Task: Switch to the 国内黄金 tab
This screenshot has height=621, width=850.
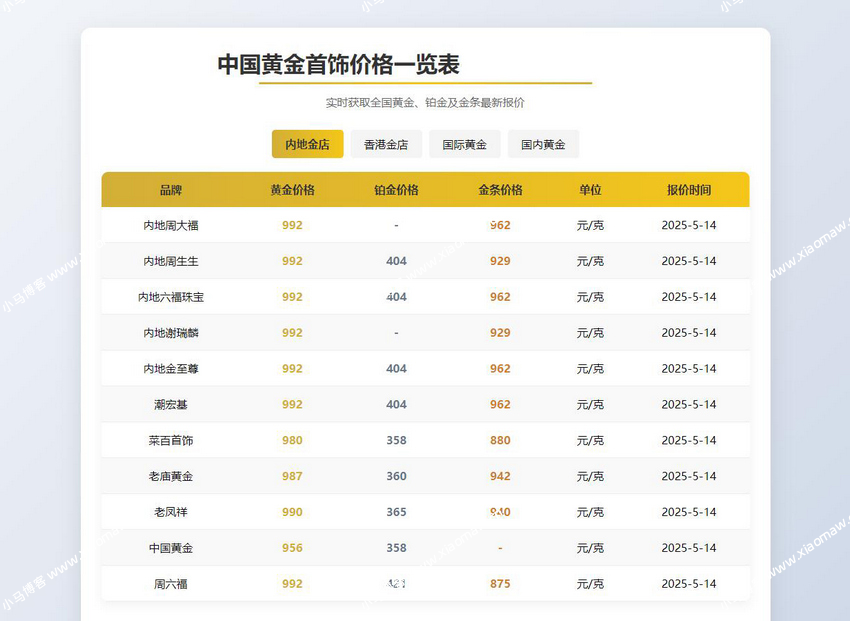Action: (543, 144)
